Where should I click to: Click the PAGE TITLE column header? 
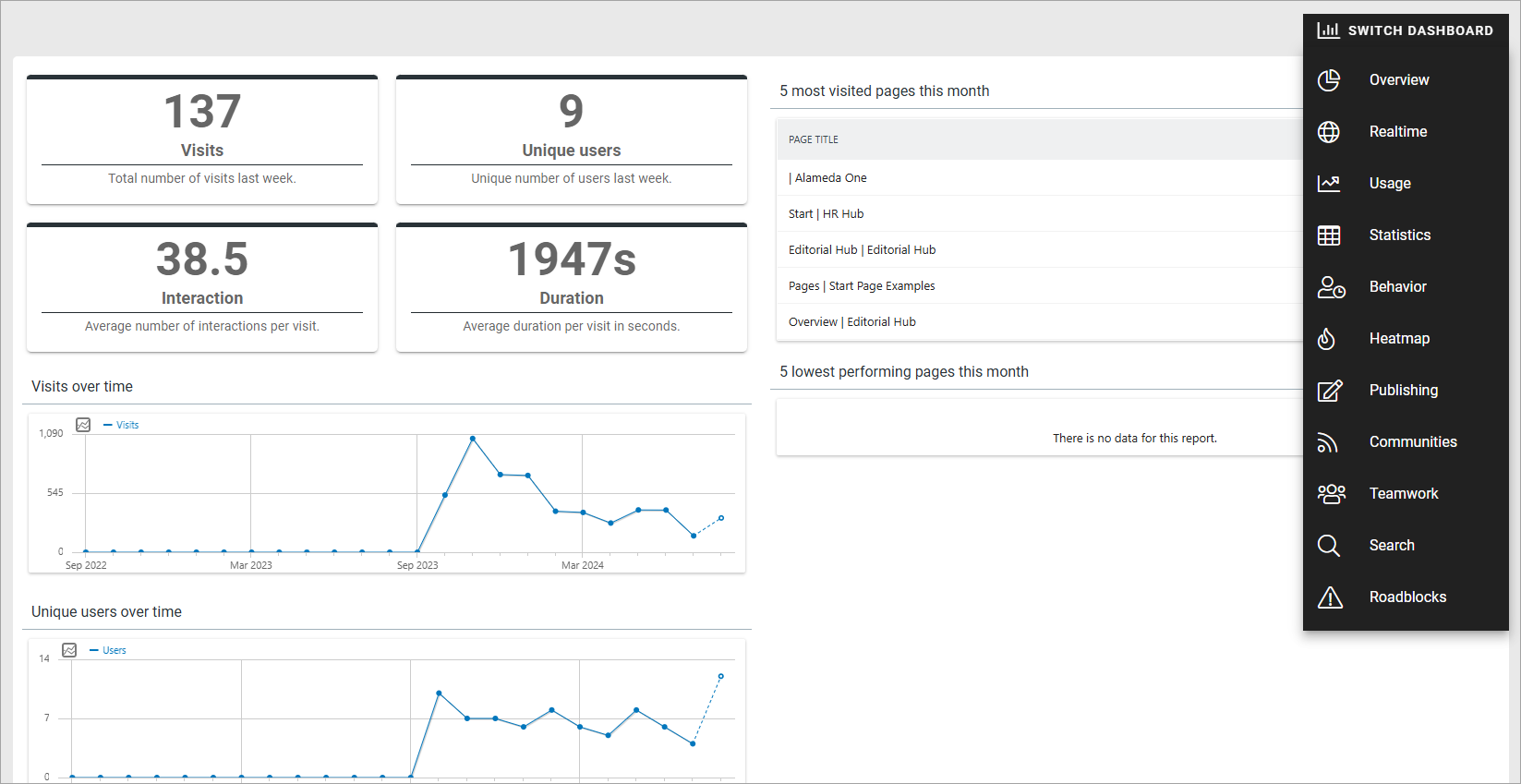click(814, 139)
